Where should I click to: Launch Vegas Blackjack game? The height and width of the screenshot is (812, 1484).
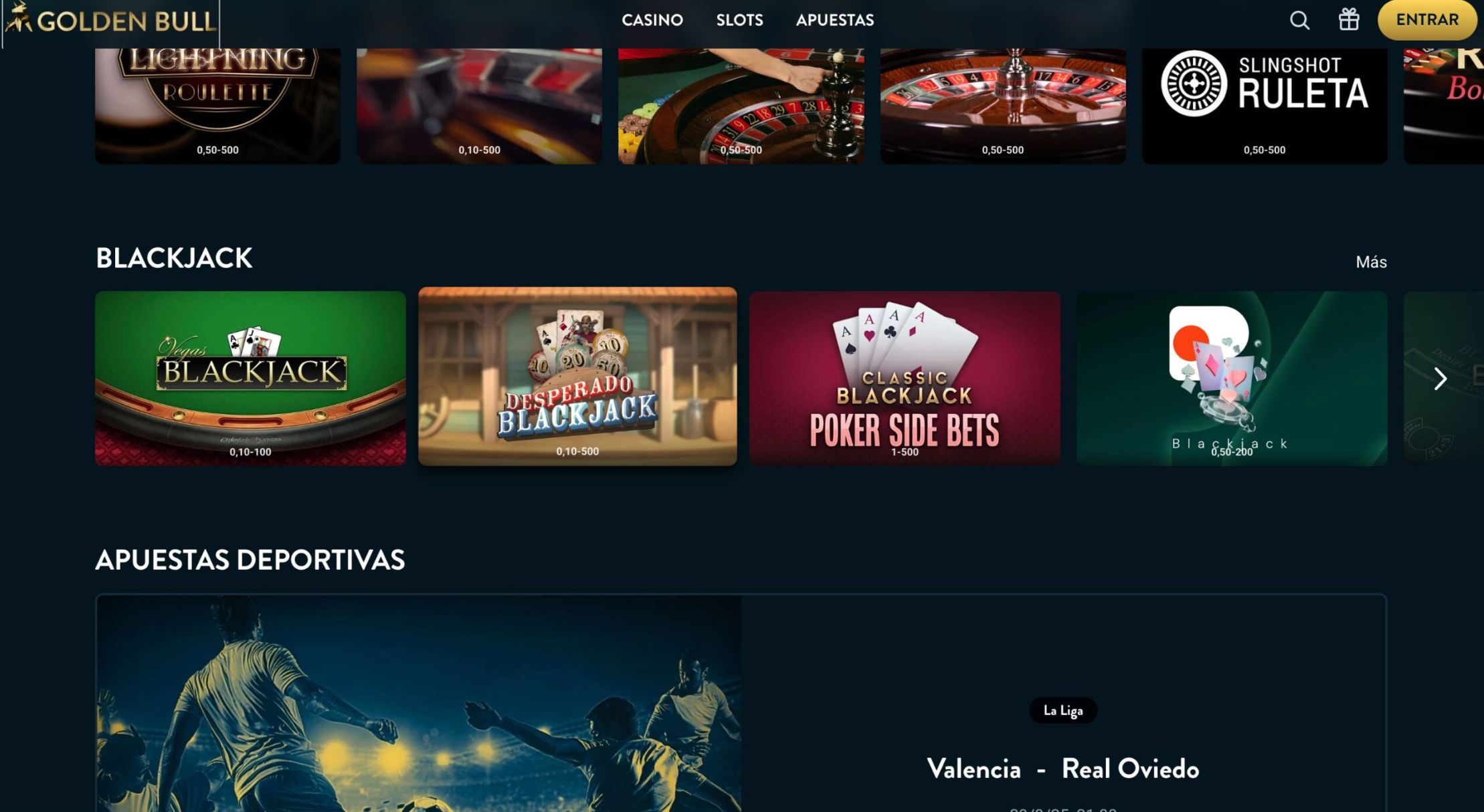(x=250, y=378)
